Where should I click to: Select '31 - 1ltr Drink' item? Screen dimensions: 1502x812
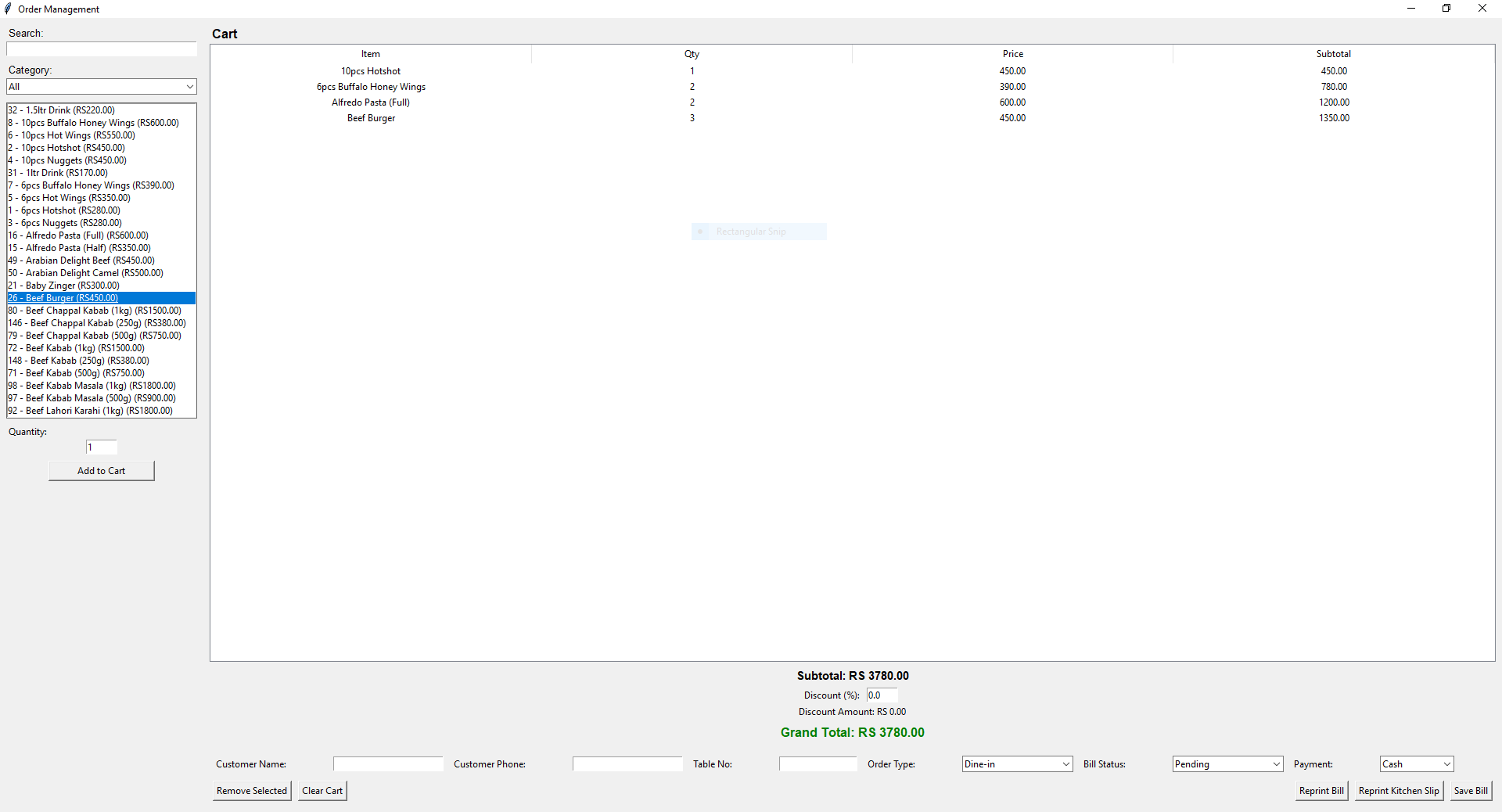102,173
